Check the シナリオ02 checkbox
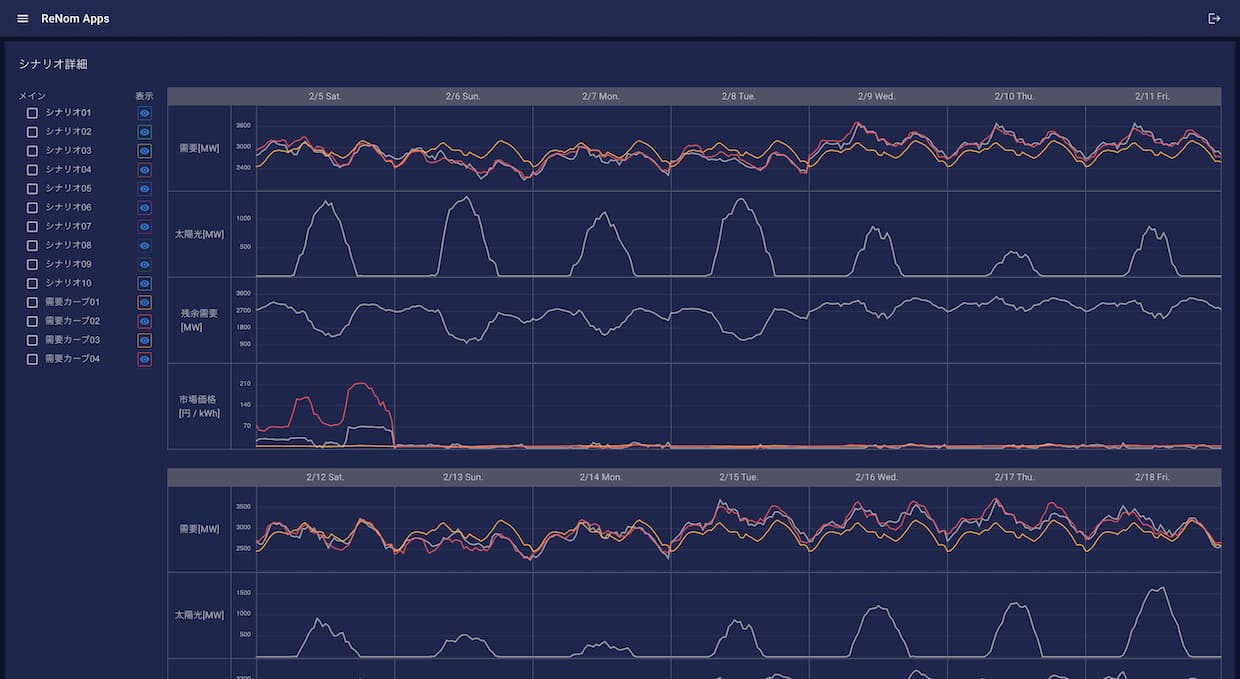Screen dimensions: 1240x679 tap(32, 132)
